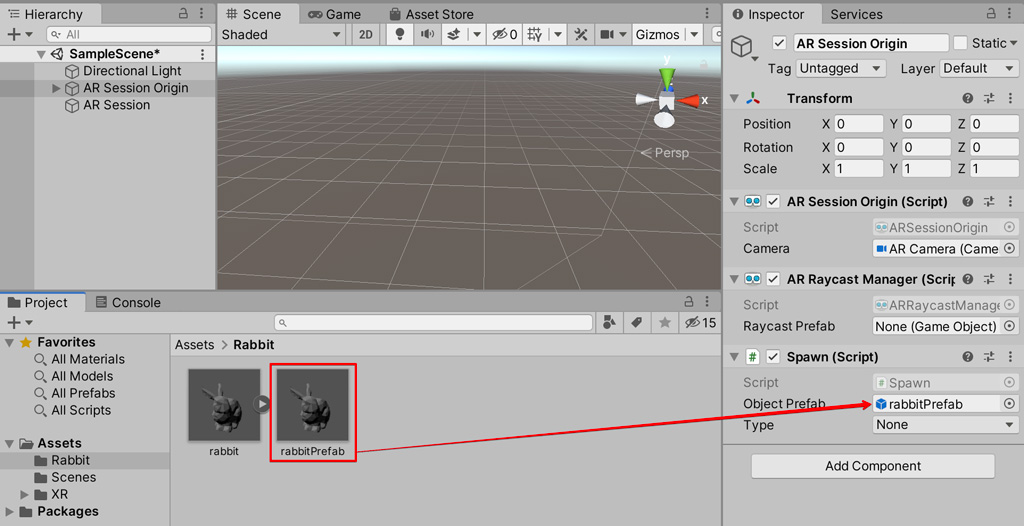Open the Asset Store tab
This screenshot has height=526, width=1024.
(x=430, y=14)
